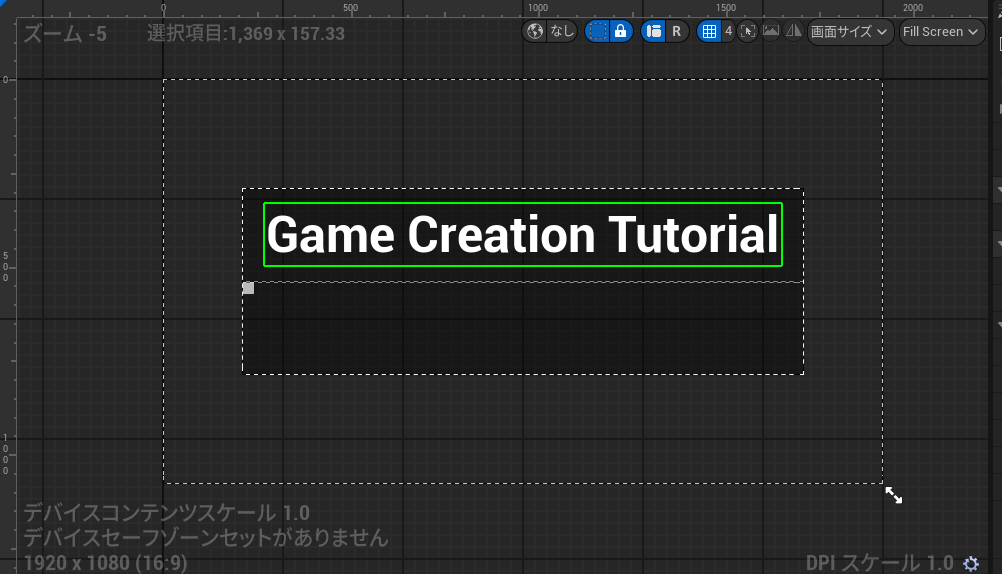Select the R render transform mode
Viewport: 1002px width, 574px height.
(x=677, y=31)
